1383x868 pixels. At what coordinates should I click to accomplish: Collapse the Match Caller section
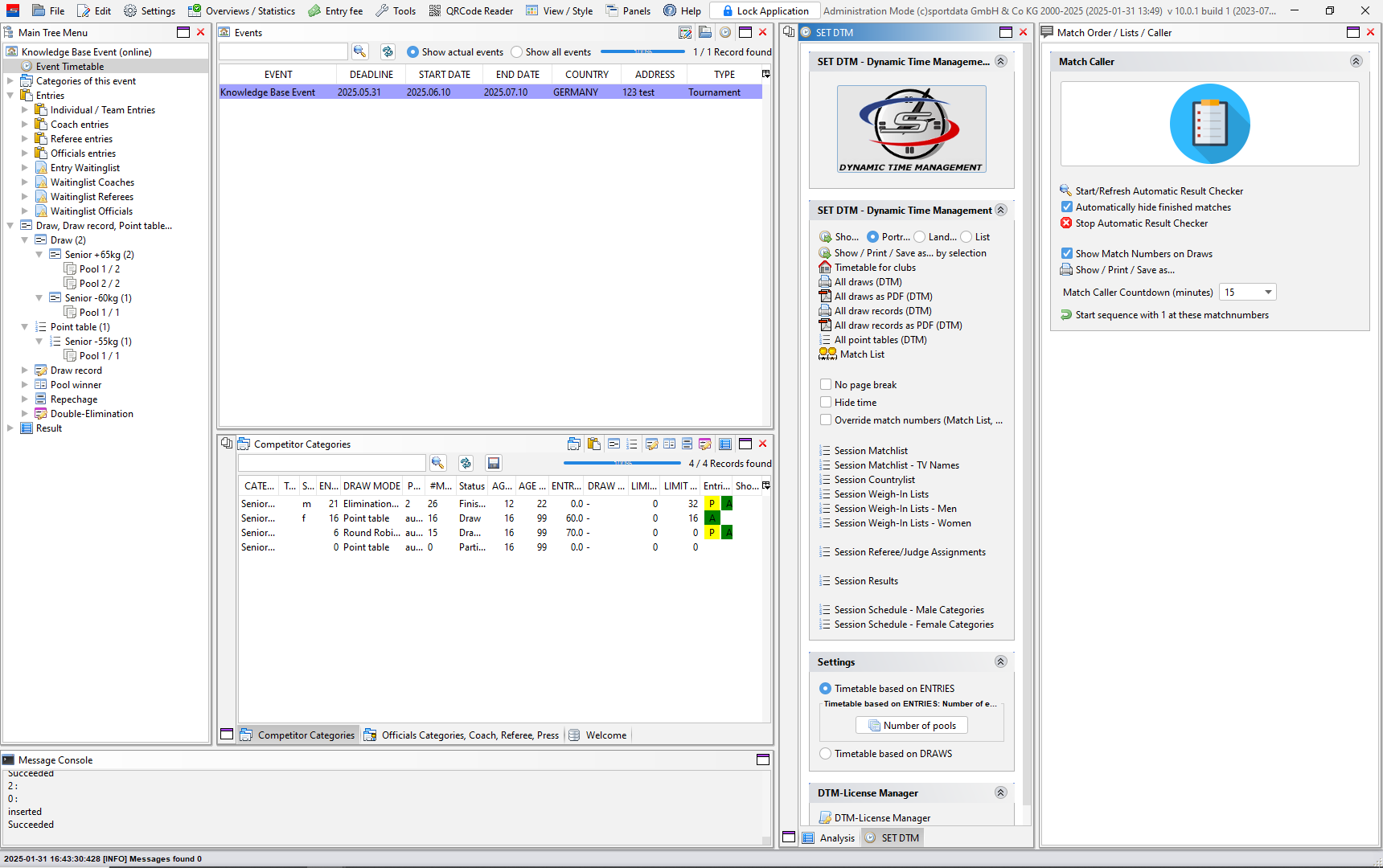click(1356, 61)
